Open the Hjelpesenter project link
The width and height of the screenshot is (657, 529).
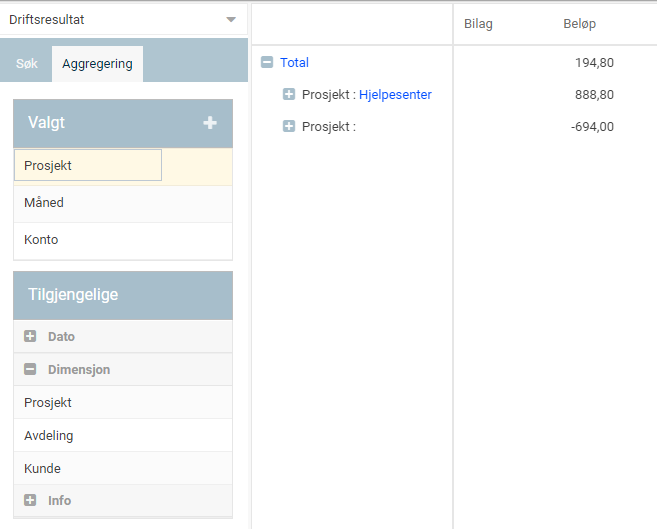tap(395, 94)
